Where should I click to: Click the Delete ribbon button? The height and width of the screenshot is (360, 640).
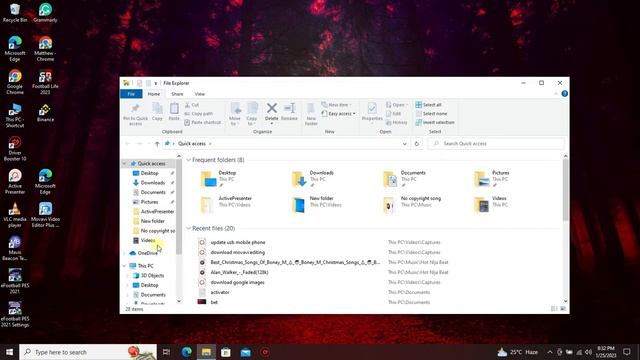pos(271,113)
